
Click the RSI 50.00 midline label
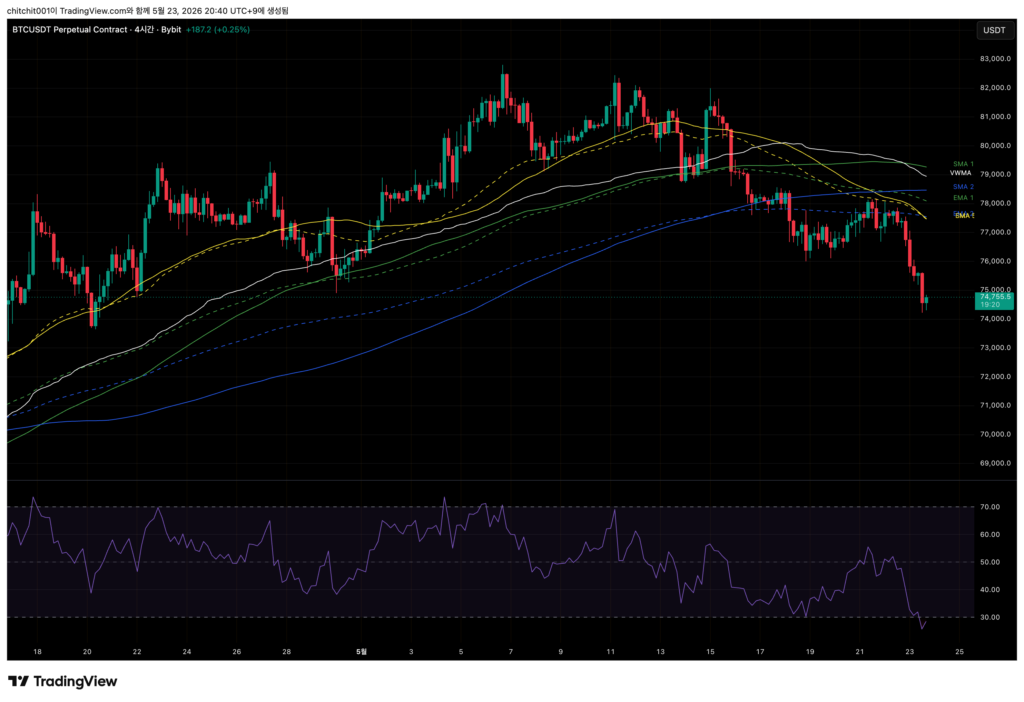989,562
